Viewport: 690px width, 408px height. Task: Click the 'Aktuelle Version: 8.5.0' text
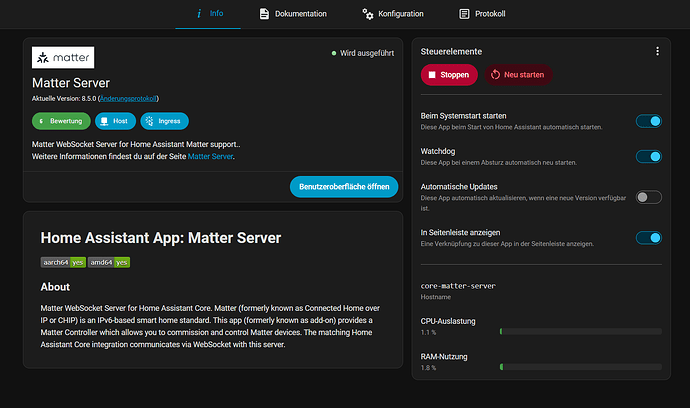[x=64, y=99]
